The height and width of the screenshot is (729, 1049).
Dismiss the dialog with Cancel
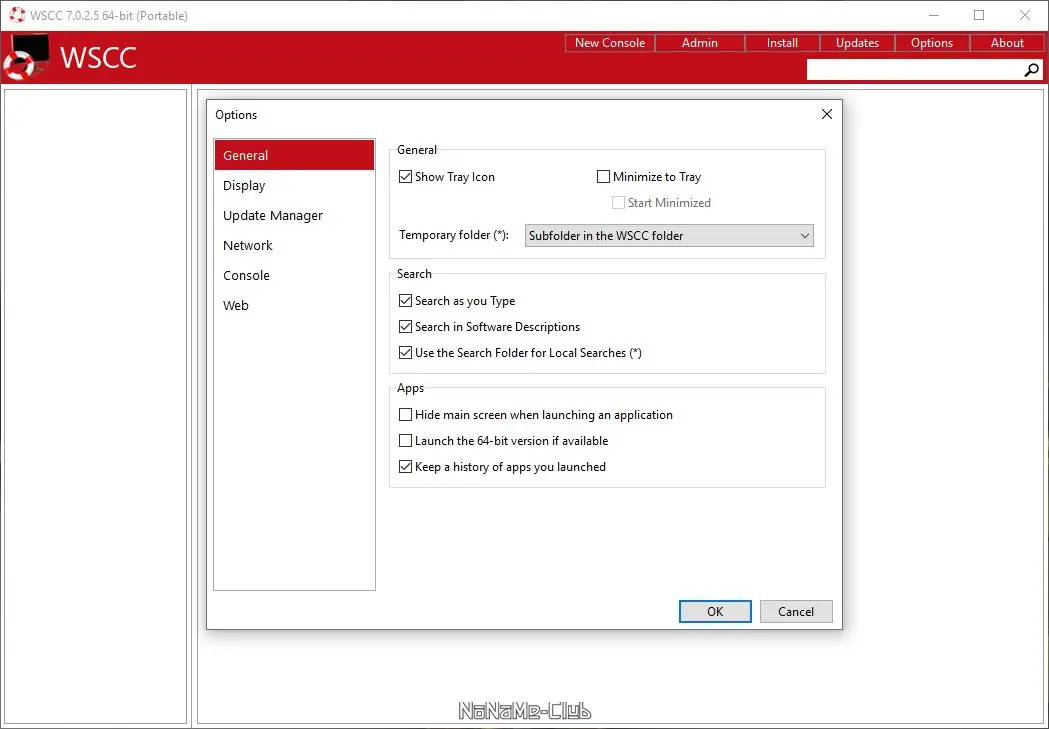[796, 611]
